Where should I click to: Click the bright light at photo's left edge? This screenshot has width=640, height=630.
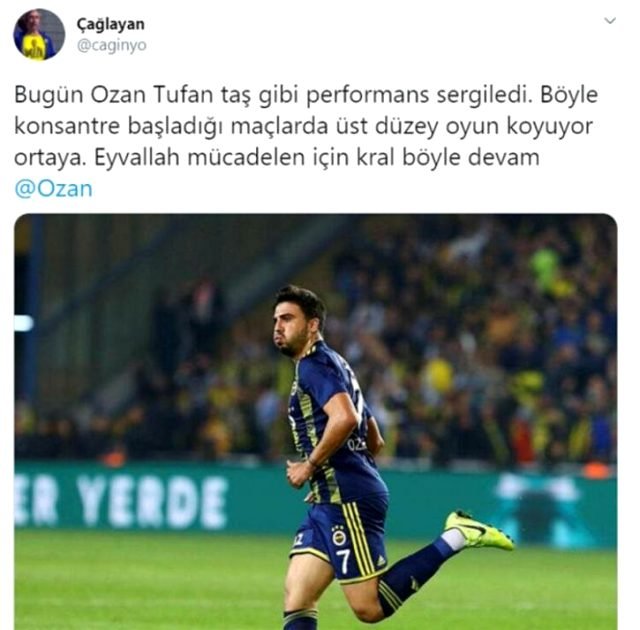(x=23, y=324)
